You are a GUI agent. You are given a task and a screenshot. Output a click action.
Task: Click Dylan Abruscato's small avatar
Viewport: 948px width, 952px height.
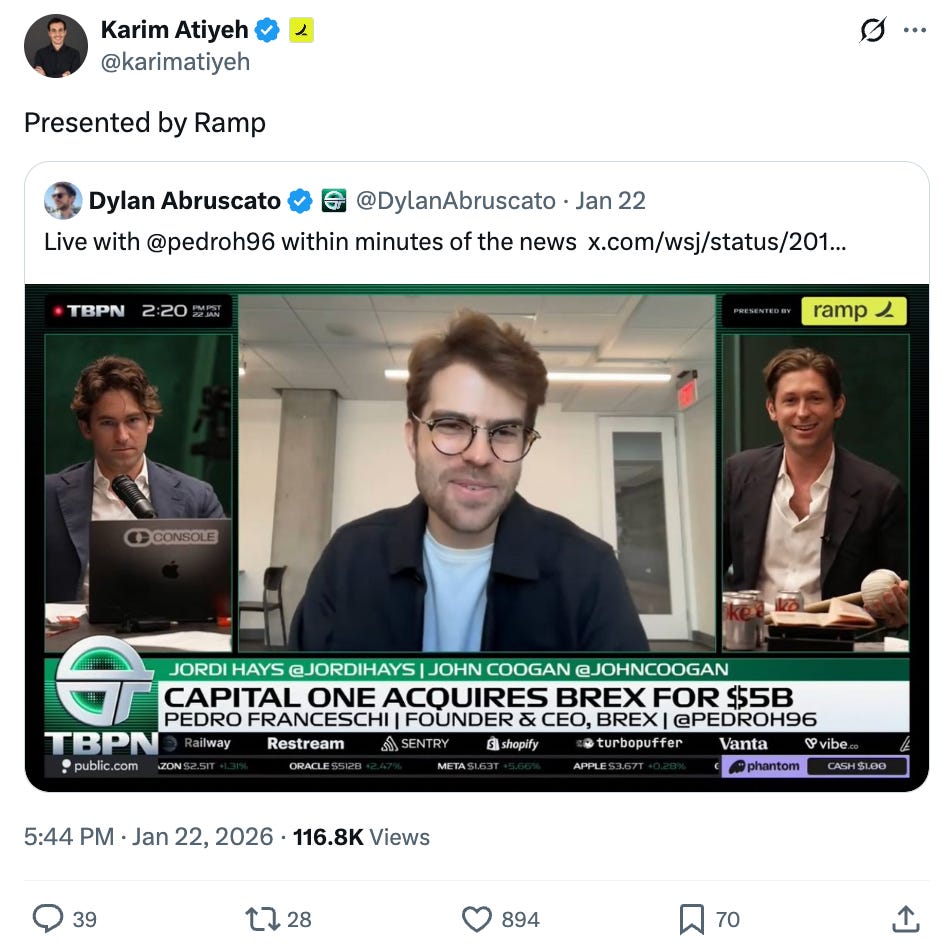[x=63, y=200]
